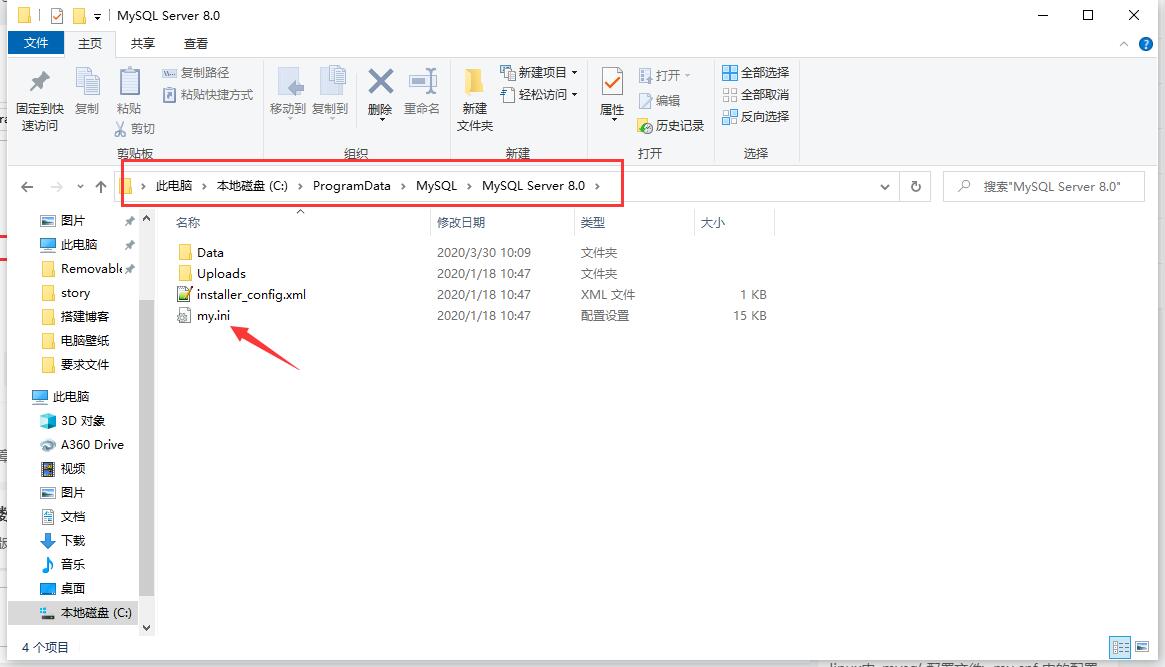Open the File (文件) menu

(36, 43)
